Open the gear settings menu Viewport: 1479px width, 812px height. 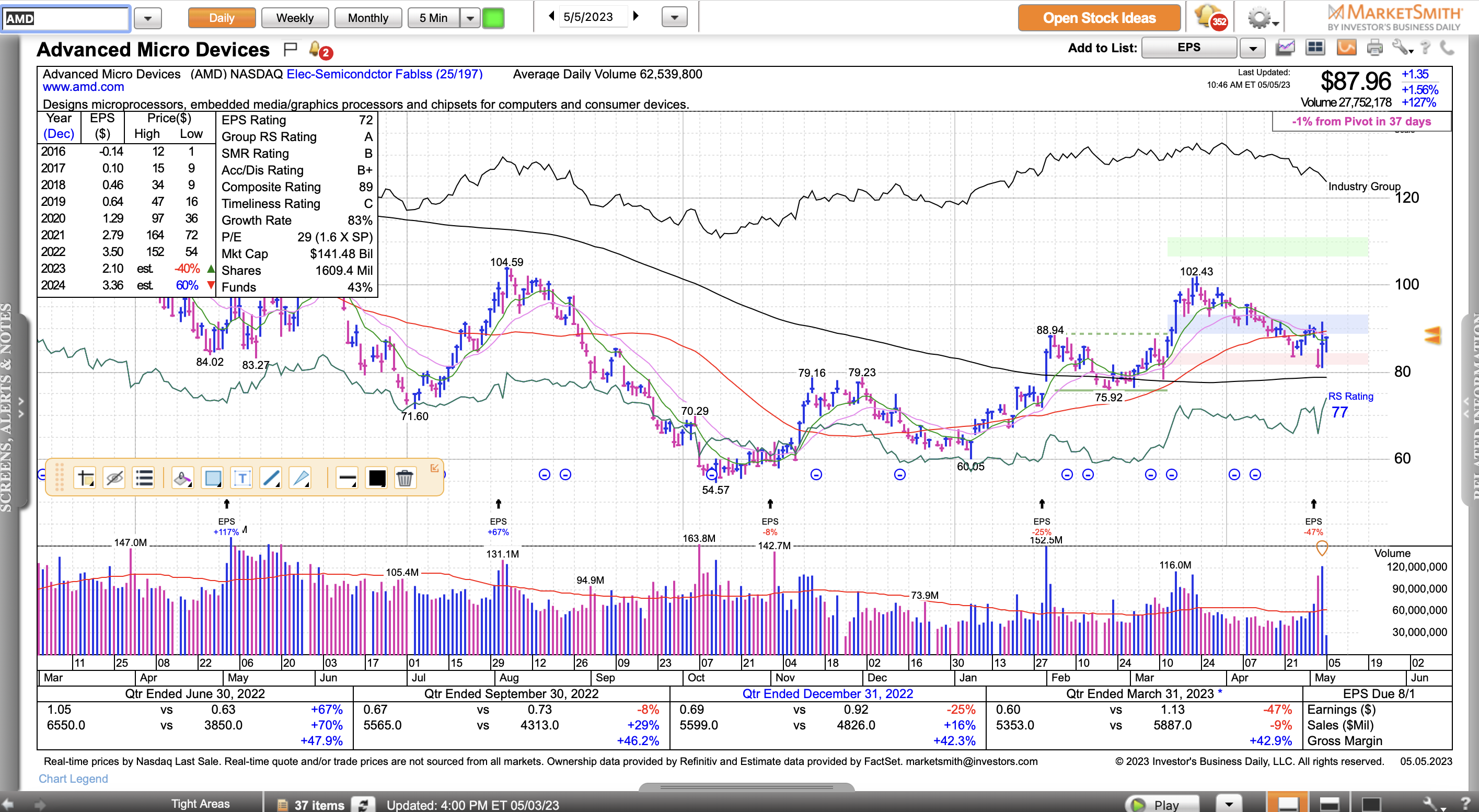1263,18
